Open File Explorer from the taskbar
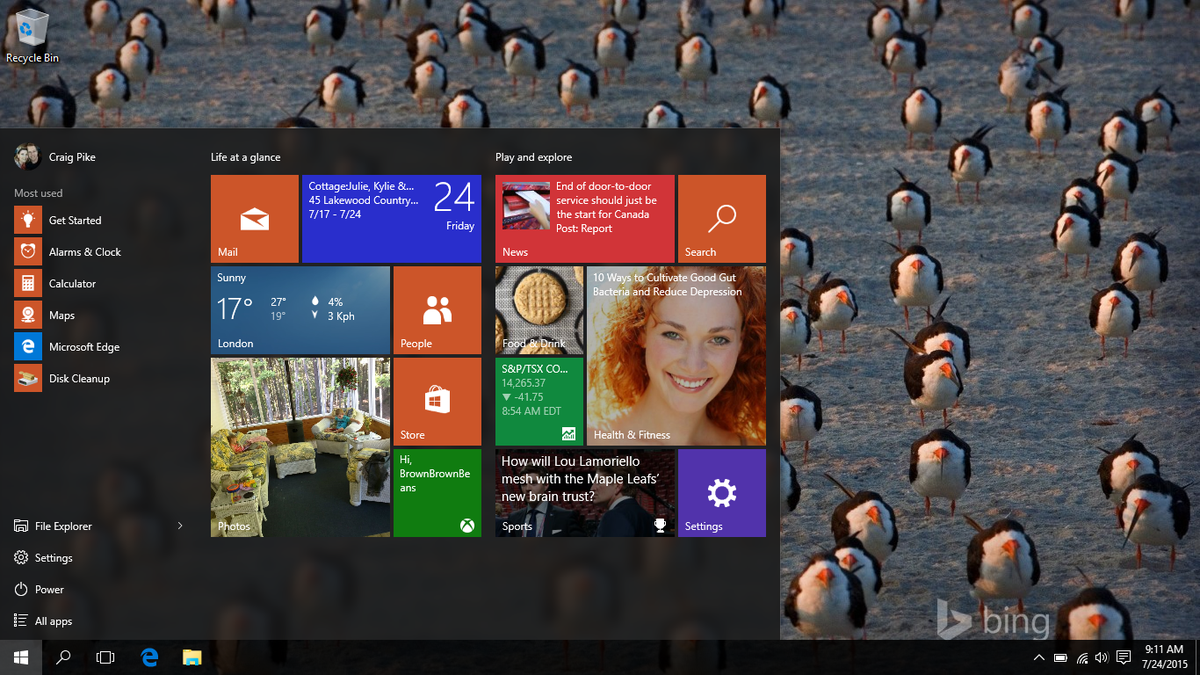Viewport: 1200px width, 675px height. (x=192, y=657)
